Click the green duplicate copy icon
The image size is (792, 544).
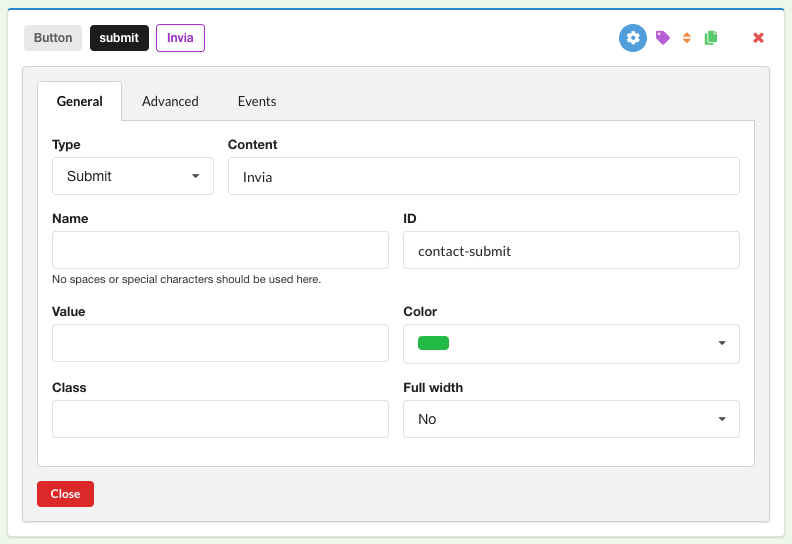coord(711,38)
